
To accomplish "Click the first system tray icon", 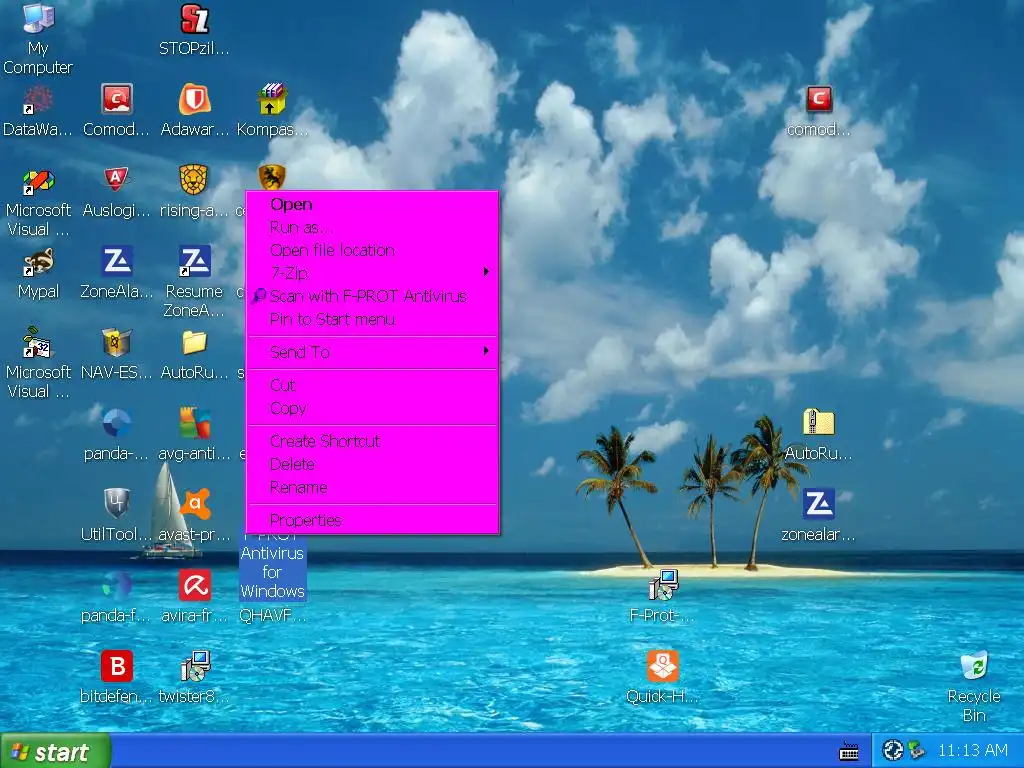I will coord(892,750).
